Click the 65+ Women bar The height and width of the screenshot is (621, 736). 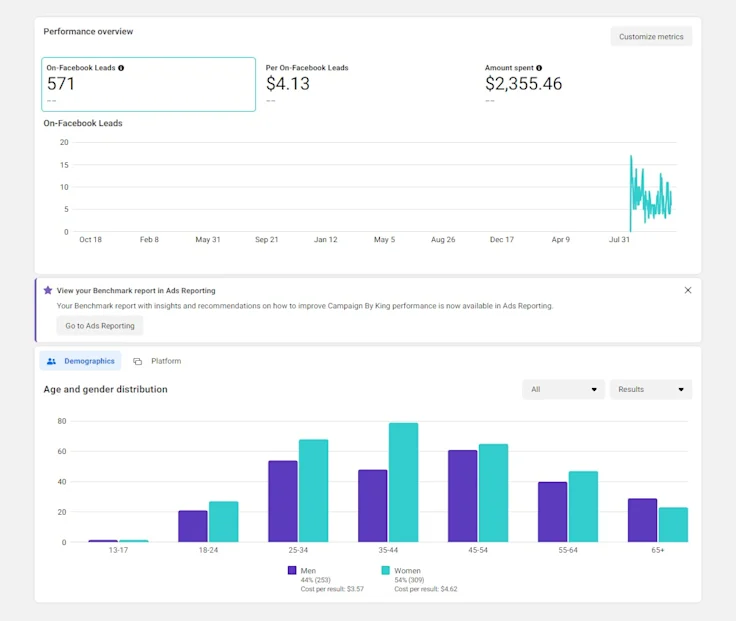tap(673, 525)
